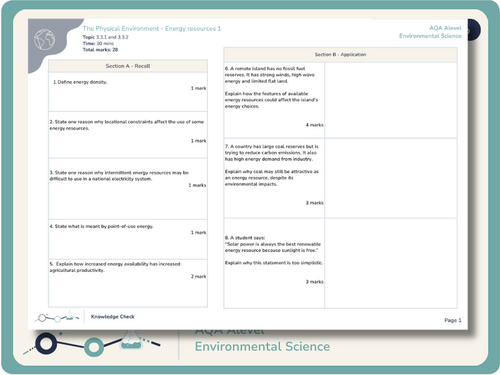Click the "1 mark" label for question 4
The width and height of the screenshot is (500, 375).
(198, 232)
